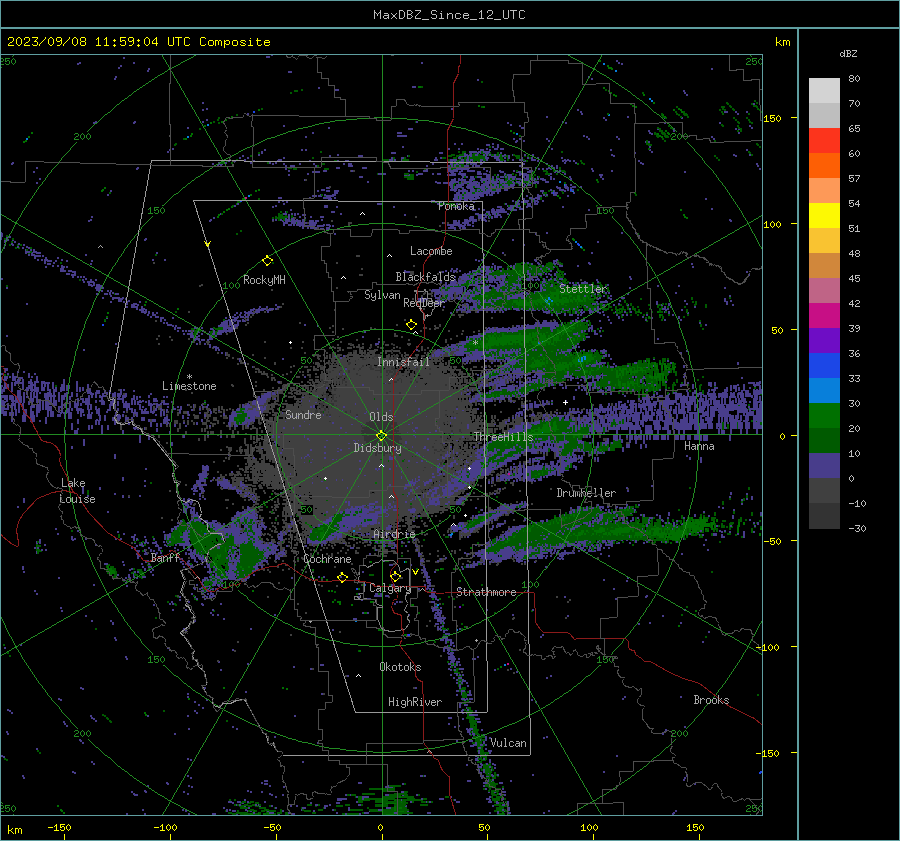Click the Blackfalds label
Screen dimensions: 900x841
(425, 277)
